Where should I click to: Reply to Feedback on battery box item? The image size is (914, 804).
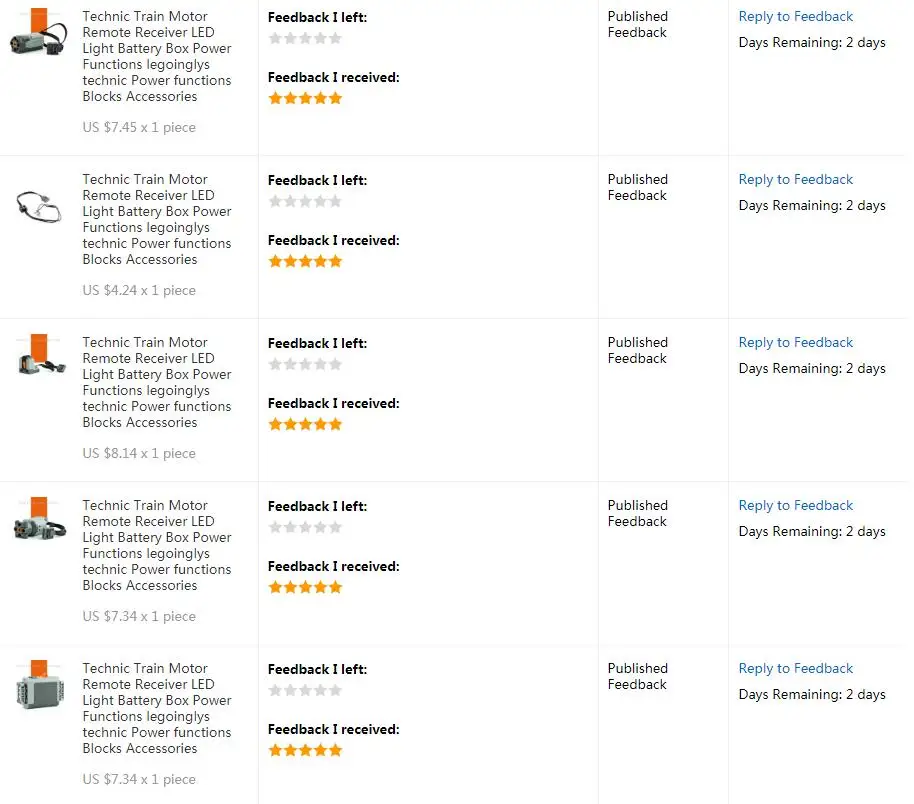tap(795, 668)
